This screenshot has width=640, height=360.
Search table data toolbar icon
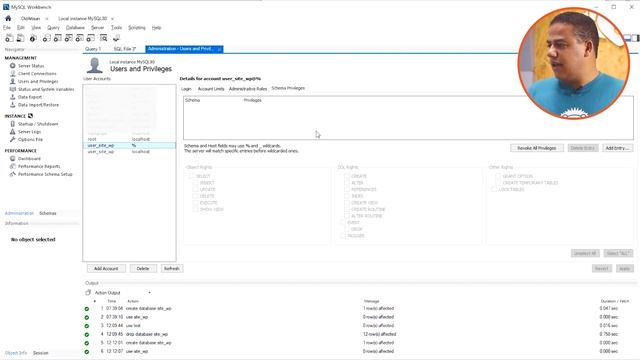click(x=104, y=38)
